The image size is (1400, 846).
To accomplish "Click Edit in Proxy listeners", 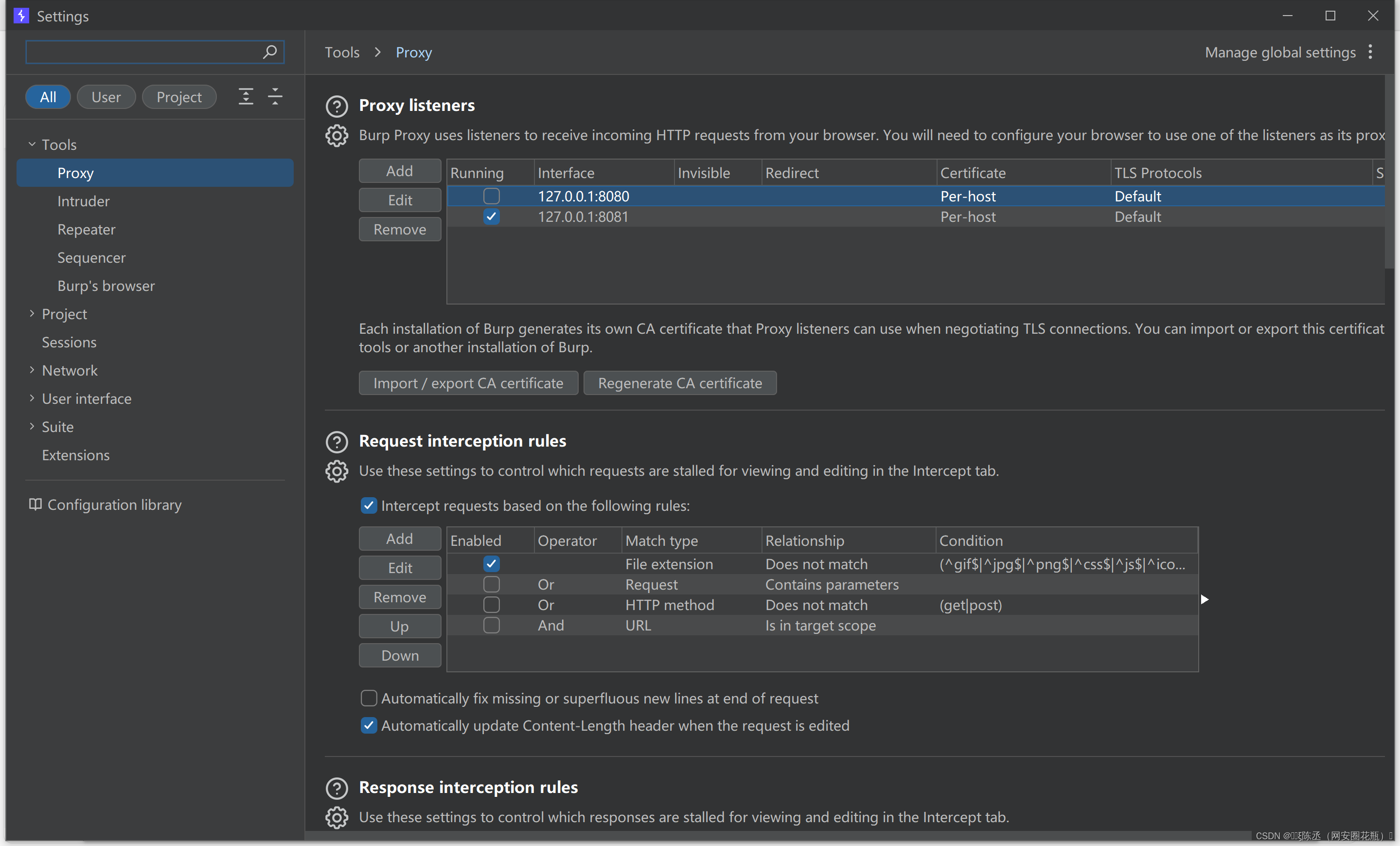I will pos(400,200).
